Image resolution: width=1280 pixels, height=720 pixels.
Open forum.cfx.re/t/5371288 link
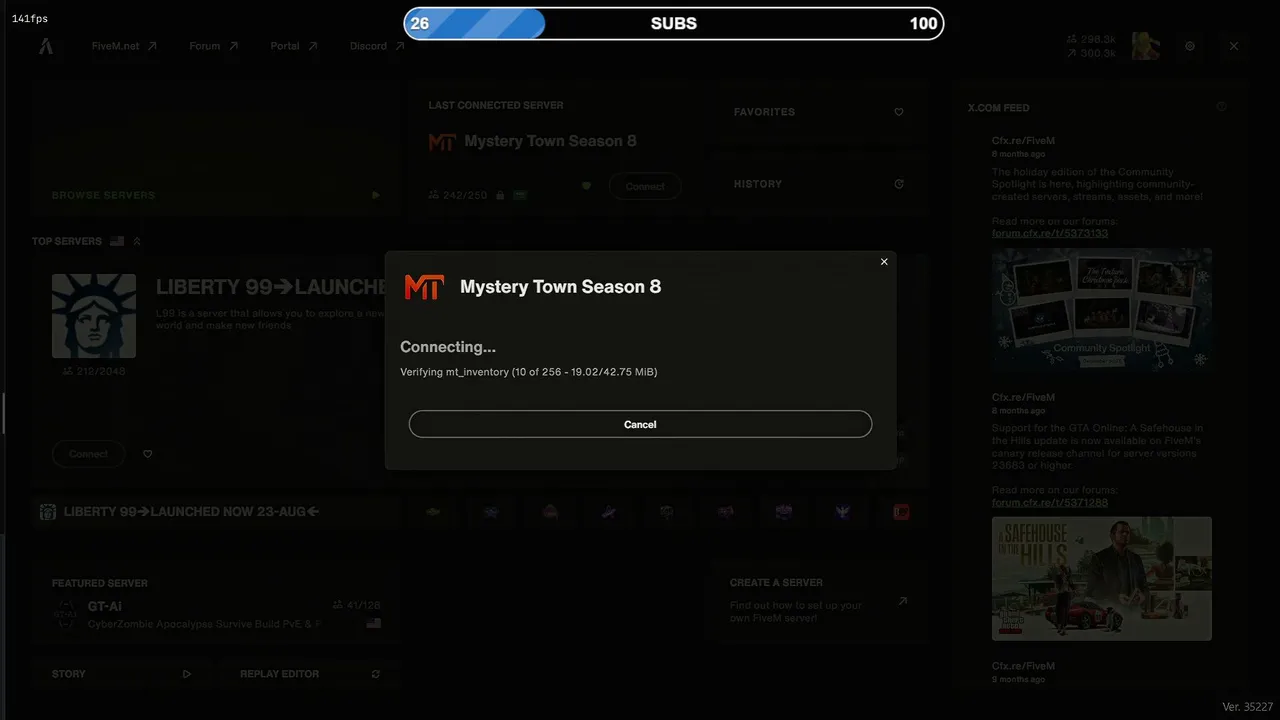(x=1050, y=502)
